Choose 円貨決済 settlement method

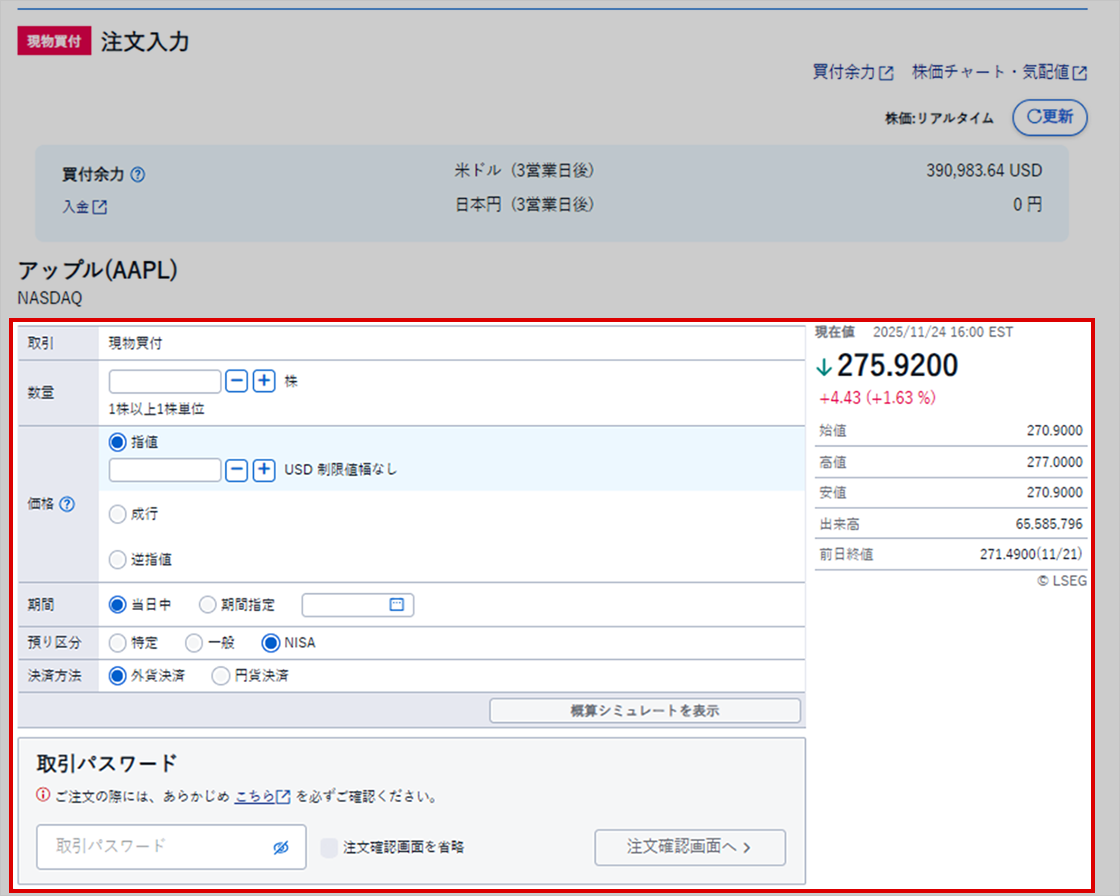point(222,676)
